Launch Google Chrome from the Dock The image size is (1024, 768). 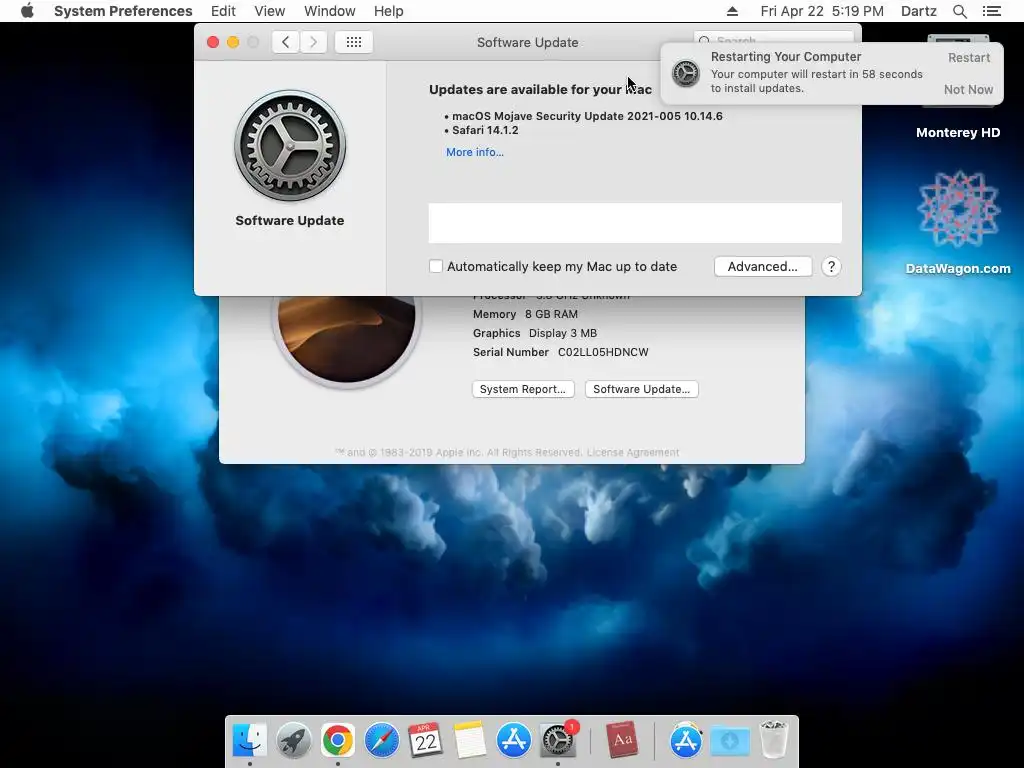point(338,740)
